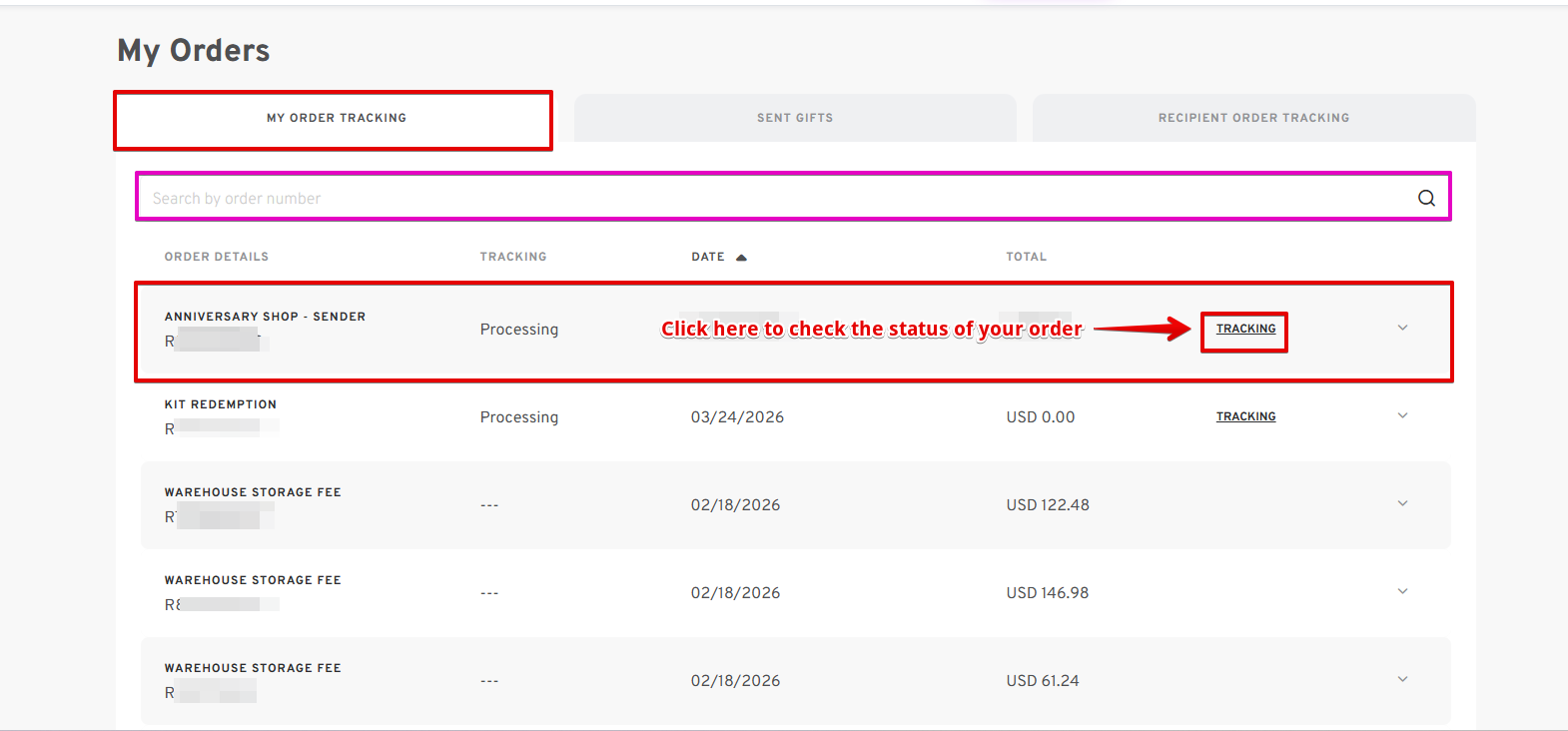Screen dimensions: 1568x731
Task: Open Tracking link for Kit Redemption order
Action: [1245, 416]
